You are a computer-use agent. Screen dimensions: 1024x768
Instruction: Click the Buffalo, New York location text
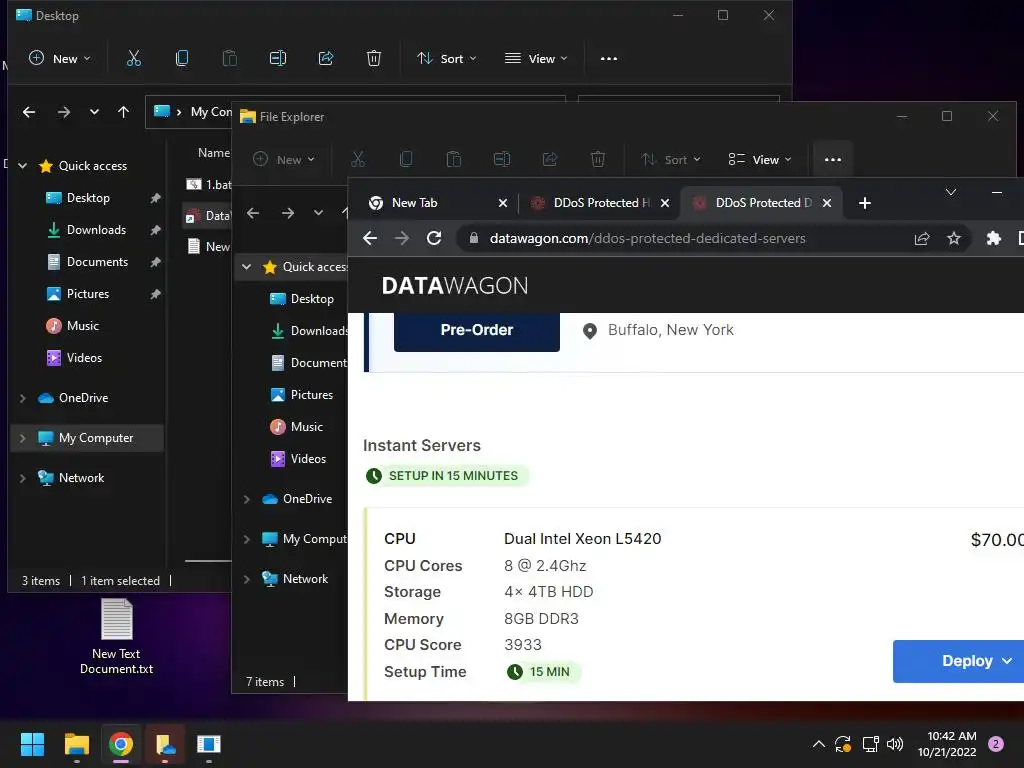[671, 330]
